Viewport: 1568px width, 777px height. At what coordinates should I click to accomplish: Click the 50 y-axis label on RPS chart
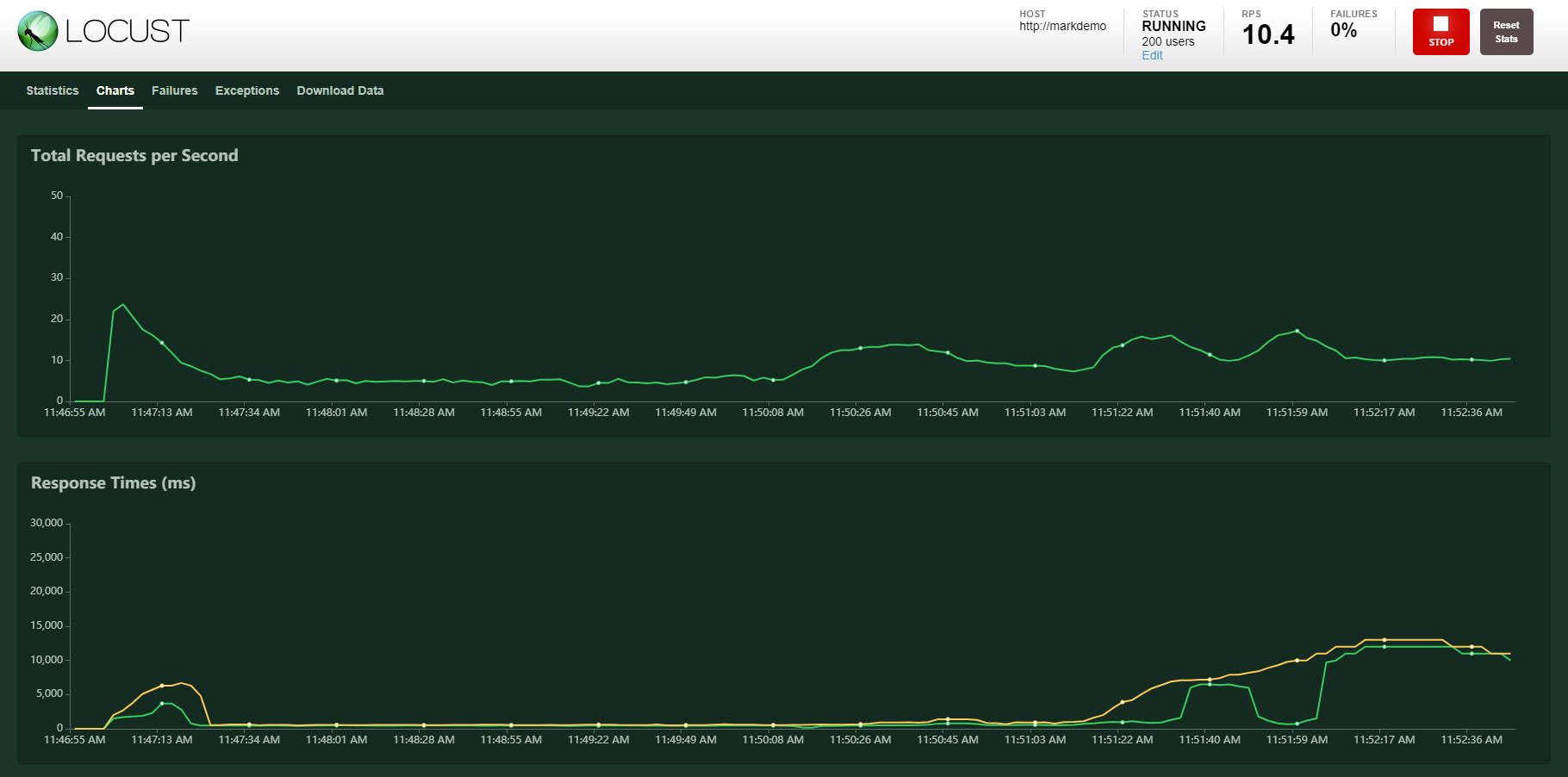coord(57,196)
